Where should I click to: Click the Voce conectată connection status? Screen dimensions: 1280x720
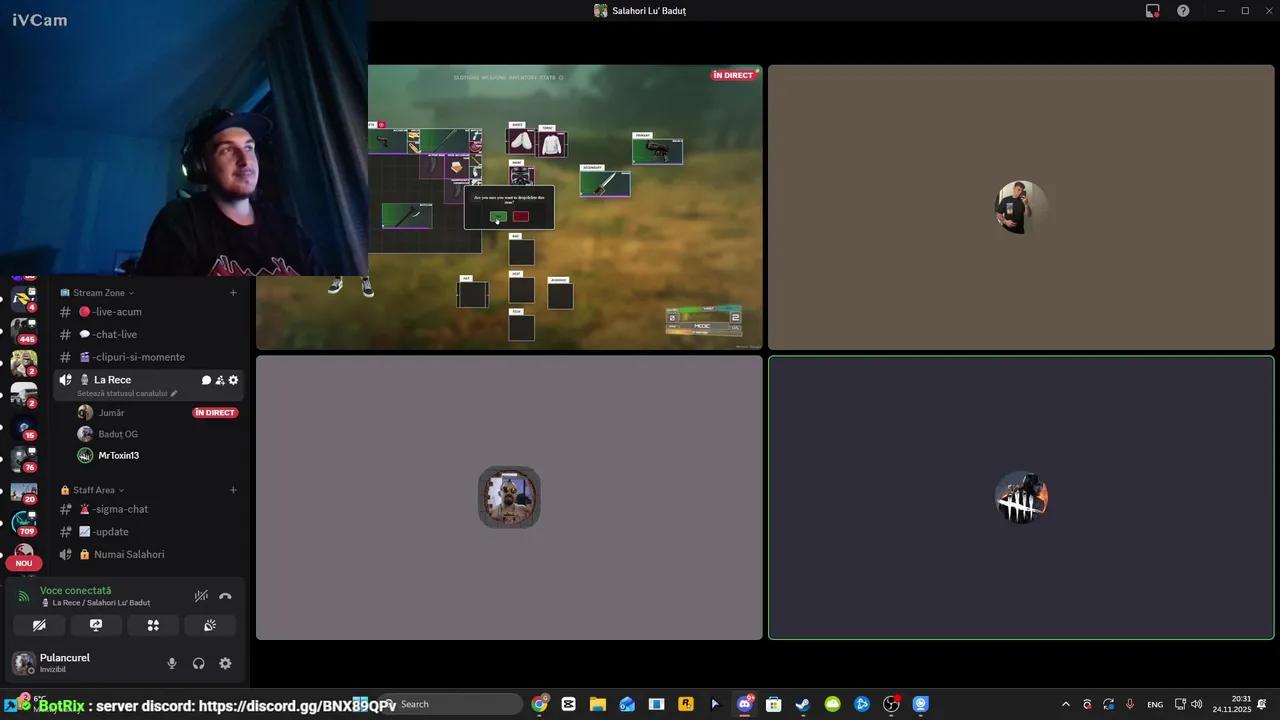[75, 591]
